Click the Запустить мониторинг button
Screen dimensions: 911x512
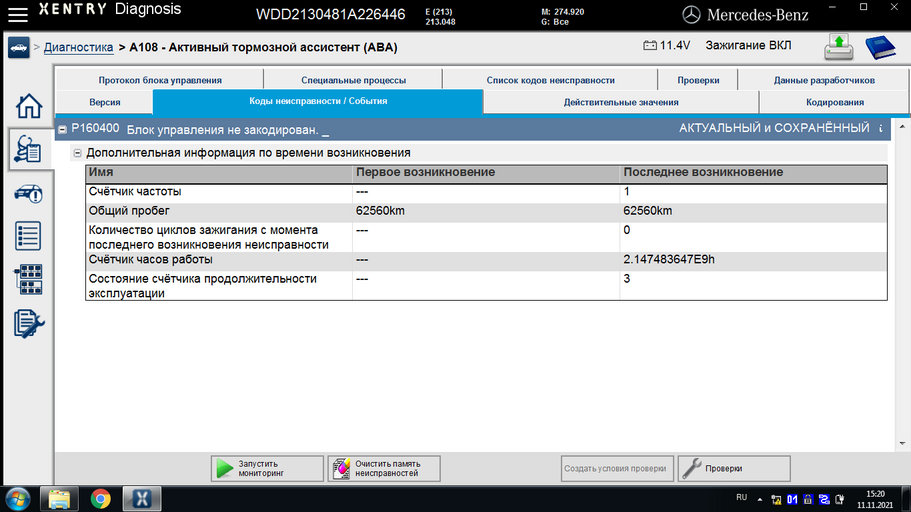point(267,468)
